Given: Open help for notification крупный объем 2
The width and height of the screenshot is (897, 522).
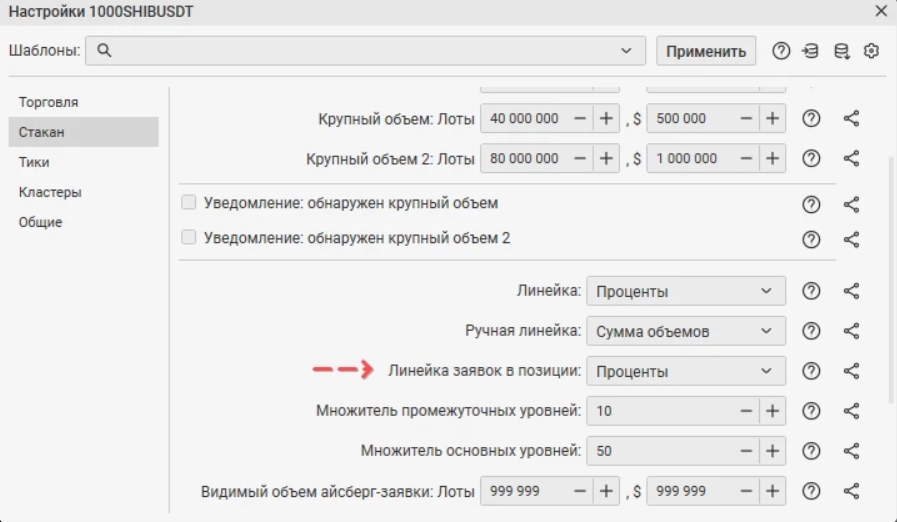Looking at the screenshot, I should point(811,239).
